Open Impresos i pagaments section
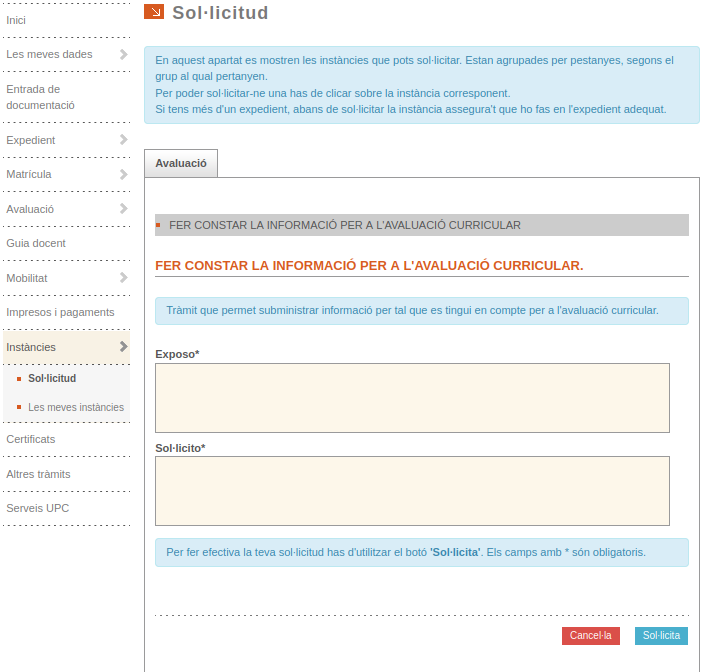The image size is (710, 672). click(60, 312)
